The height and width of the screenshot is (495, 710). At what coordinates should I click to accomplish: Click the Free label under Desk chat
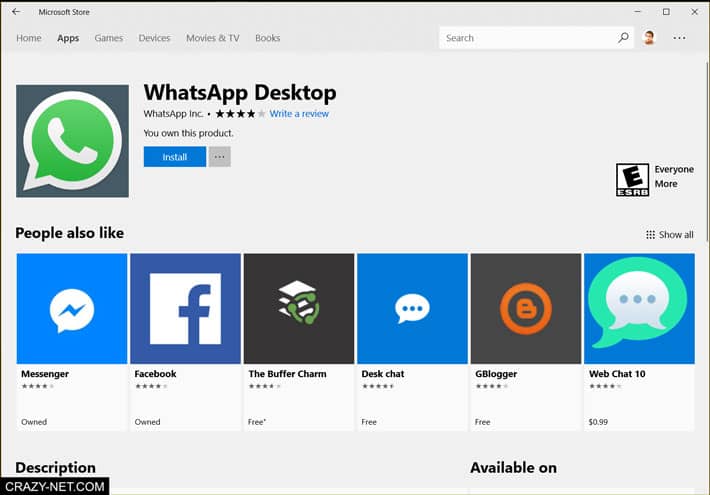coord(369,422)
